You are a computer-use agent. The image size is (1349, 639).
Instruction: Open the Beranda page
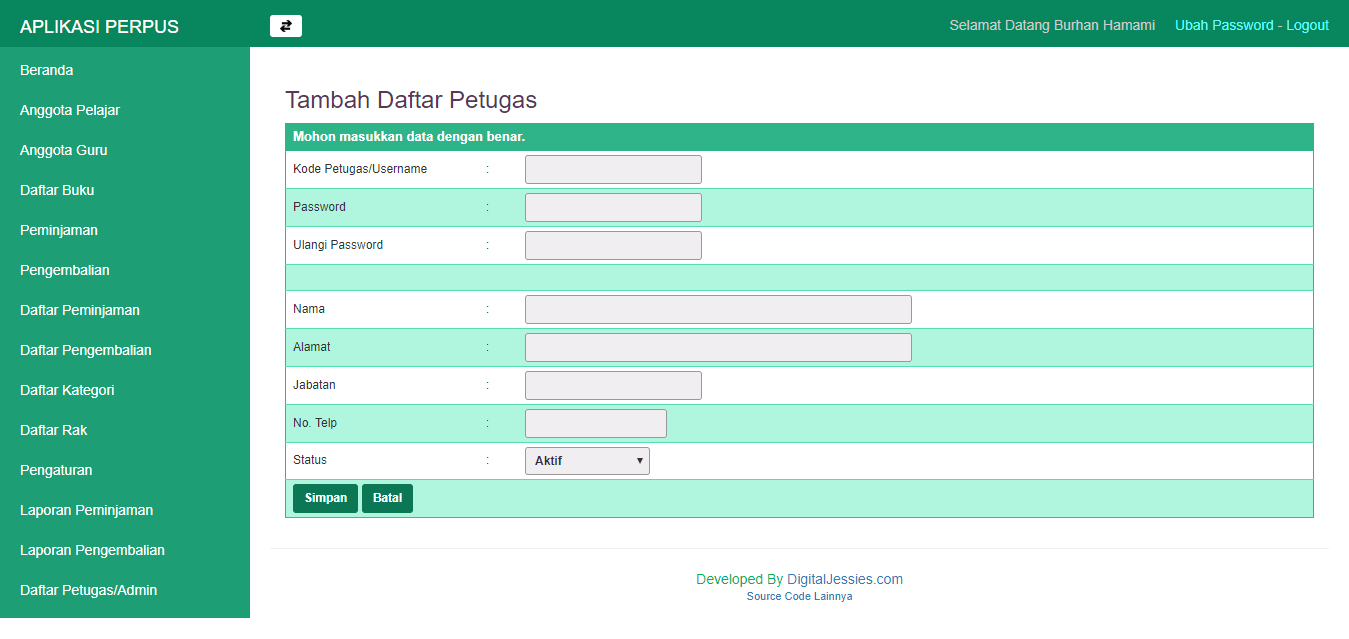[46, 70]
